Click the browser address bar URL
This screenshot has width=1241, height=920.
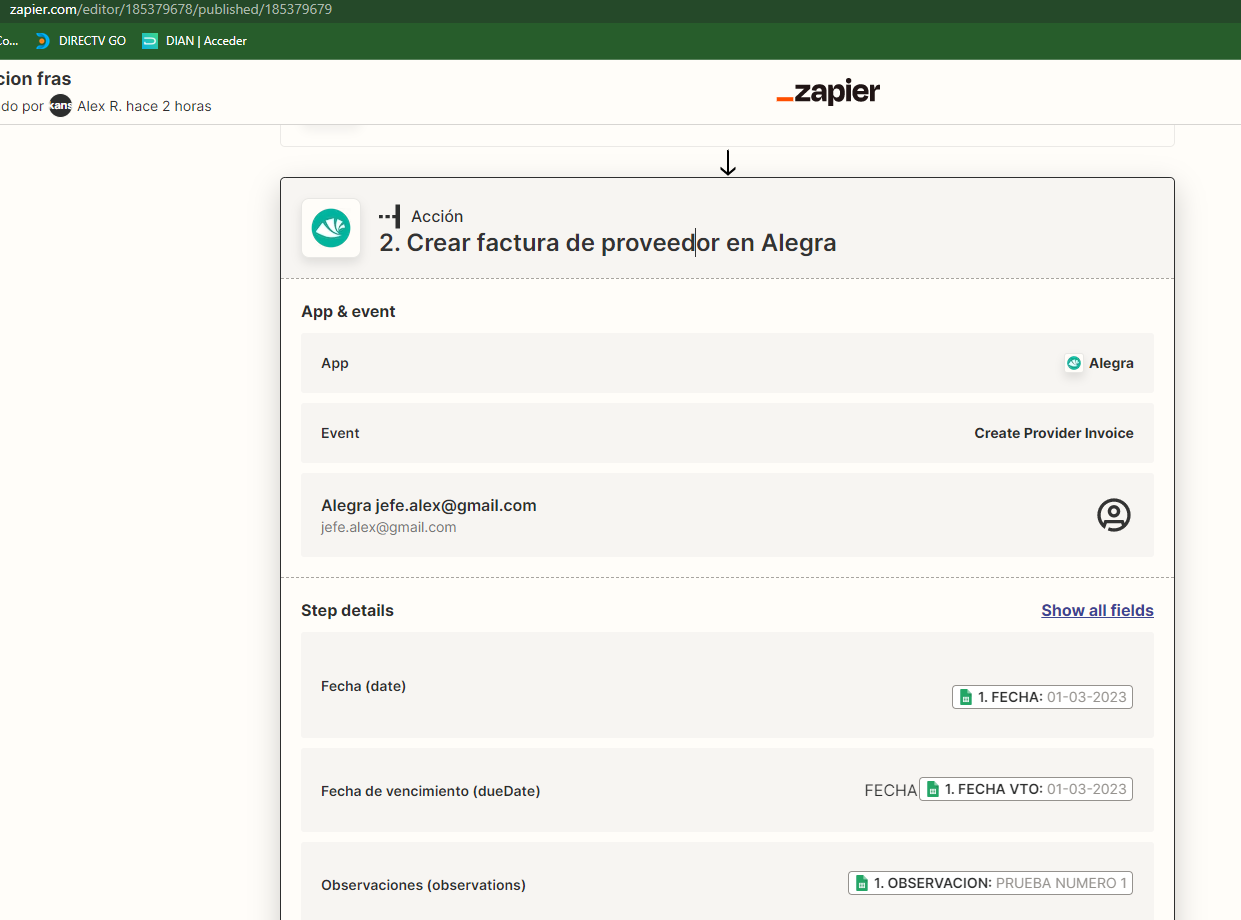coord(170,9)
